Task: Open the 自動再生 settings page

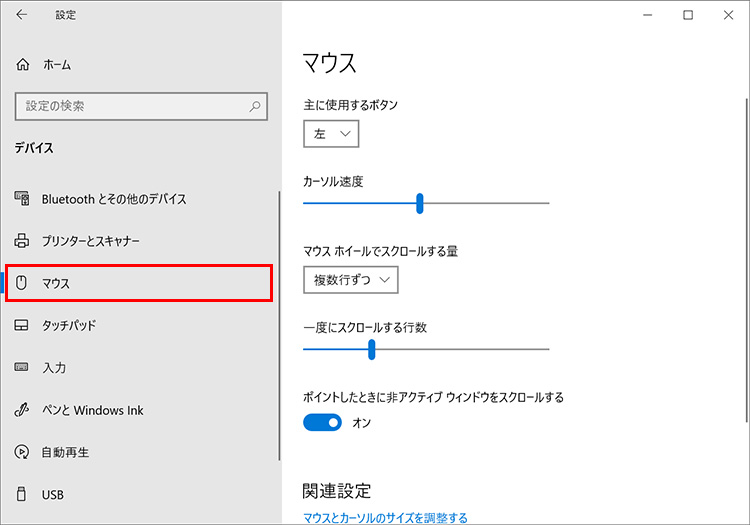Action: tap(65, 452)
